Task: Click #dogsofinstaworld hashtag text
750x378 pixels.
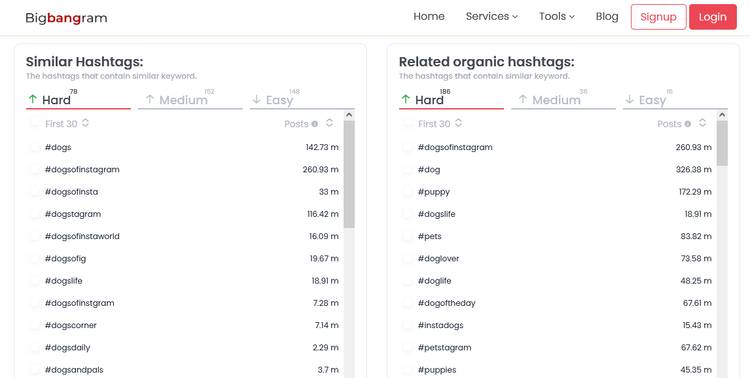Action: click(82, 236)
